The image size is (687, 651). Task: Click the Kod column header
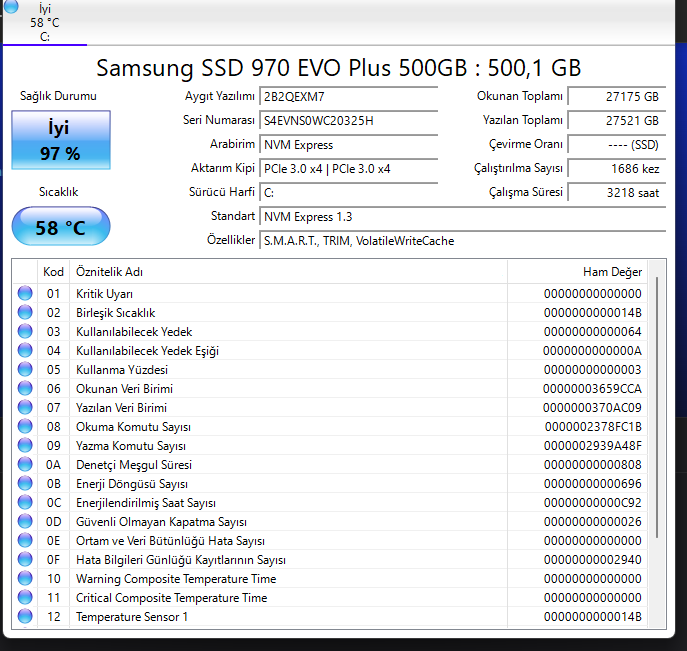pos(53,272)
